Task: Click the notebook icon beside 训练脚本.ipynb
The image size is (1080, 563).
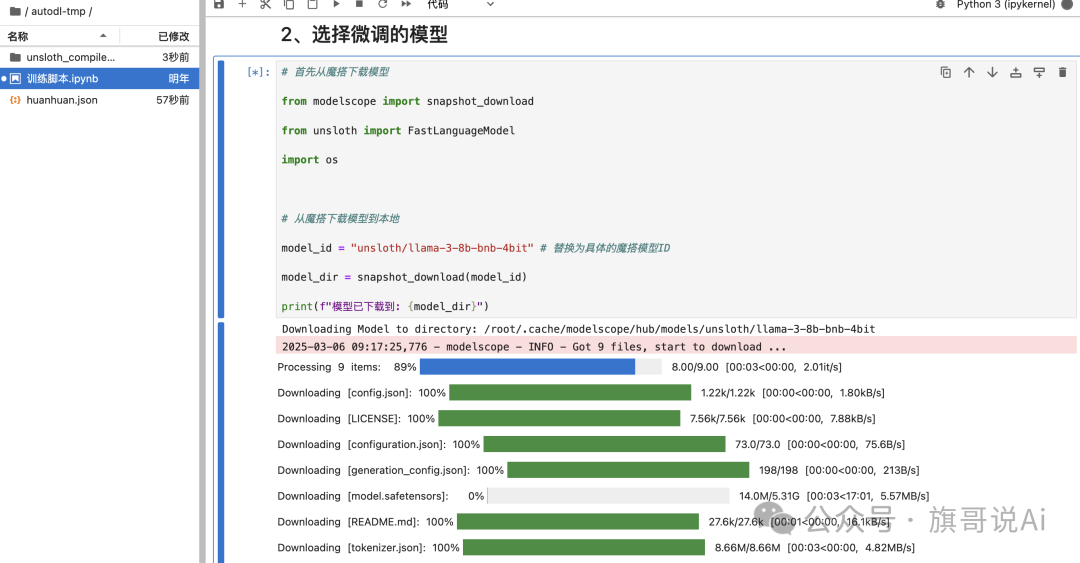Action: tap(15, 79)
